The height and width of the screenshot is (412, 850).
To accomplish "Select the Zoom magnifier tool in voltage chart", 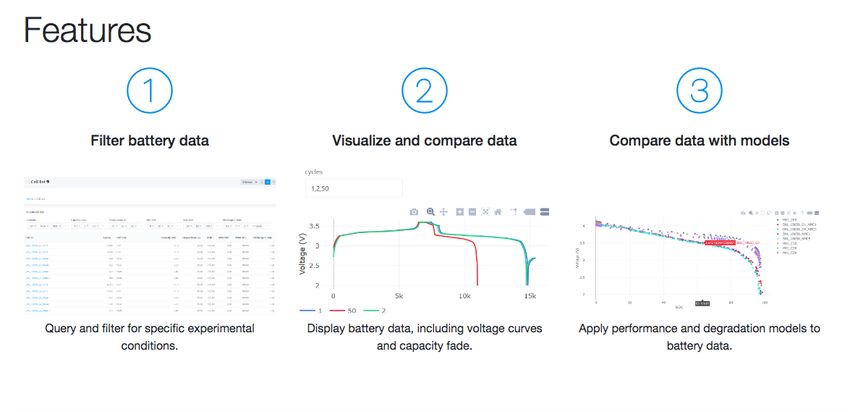I will pyautogui.click(x=430, y=212).
